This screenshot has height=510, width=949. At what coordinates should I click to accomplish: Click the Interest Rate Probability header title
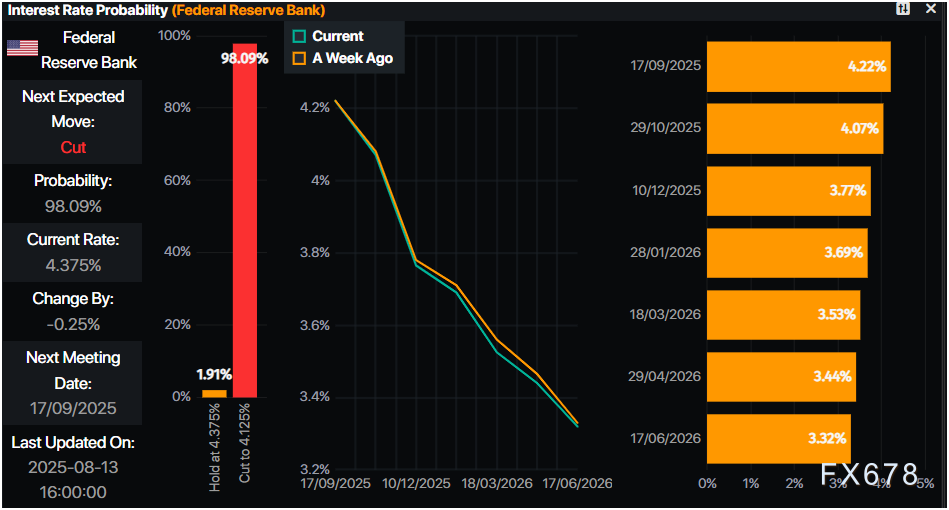pyautogui.click(x=86, y=9)
